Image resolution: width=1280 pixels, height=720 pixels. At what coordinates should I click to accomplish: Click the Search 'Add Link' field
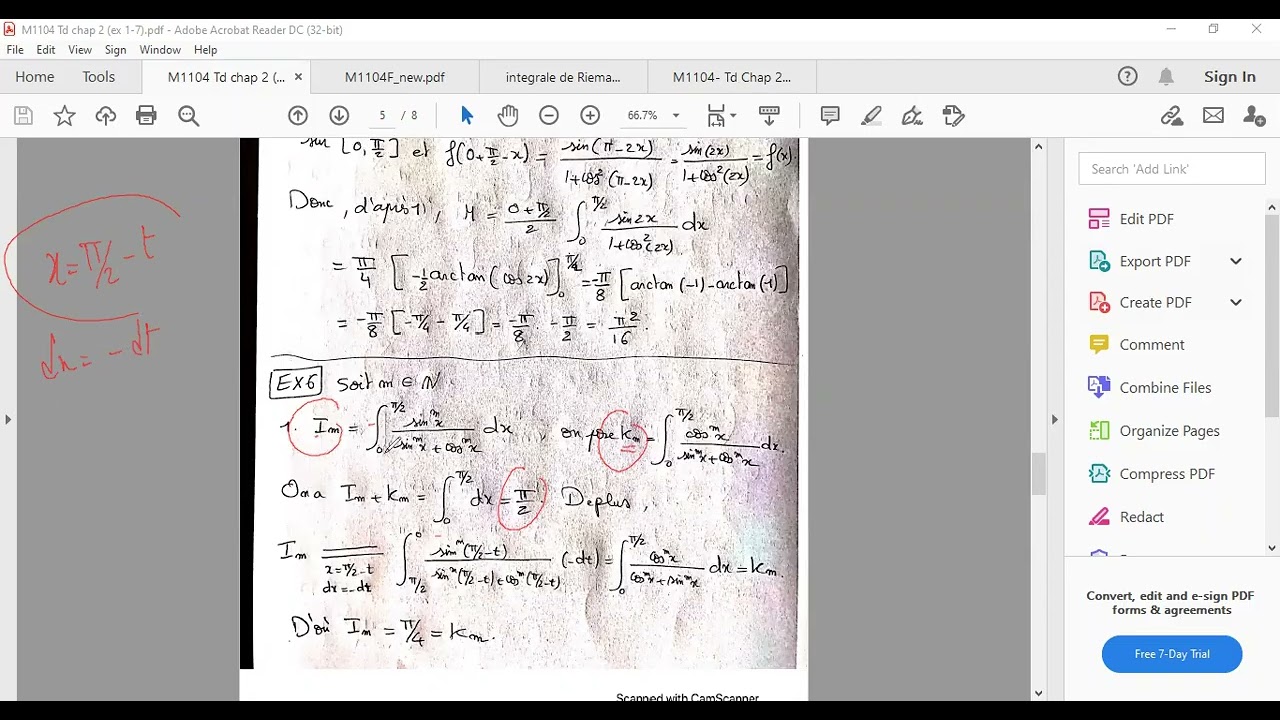tap(1172, 169)
